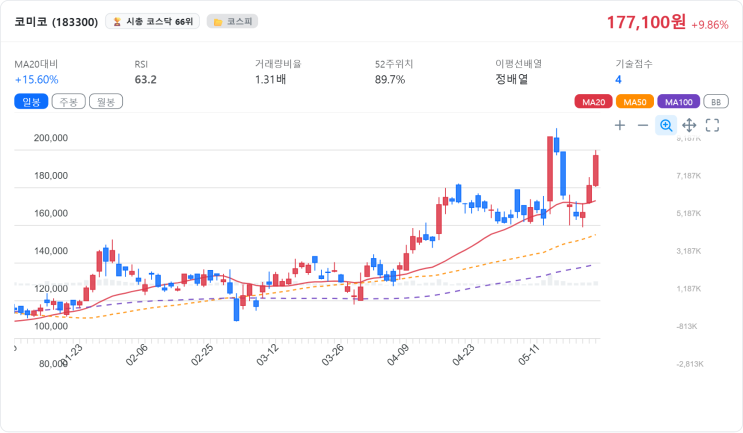Click the 이평선배열 value 정배열
Screen dimensions: 743x433
click(x=512, y=79)
